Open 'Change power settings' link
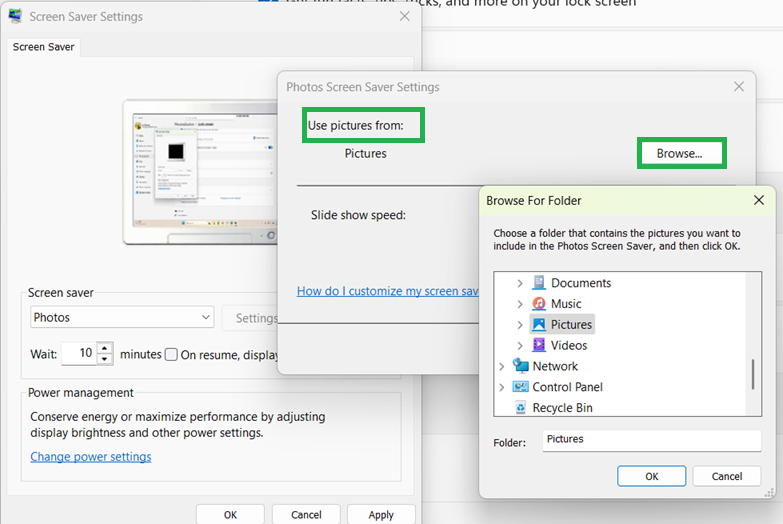This screenshot has height=524, width=783. [x=91, y=457]
